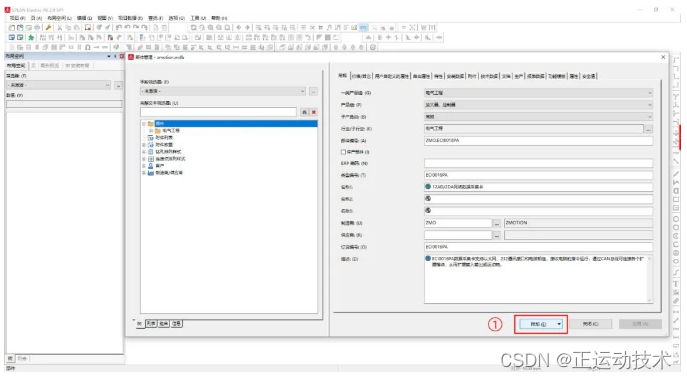Viewport: 687px width, 379px height.
Task: Click the blue globe icon in the 名称1 field
Action: pos(428,187)
